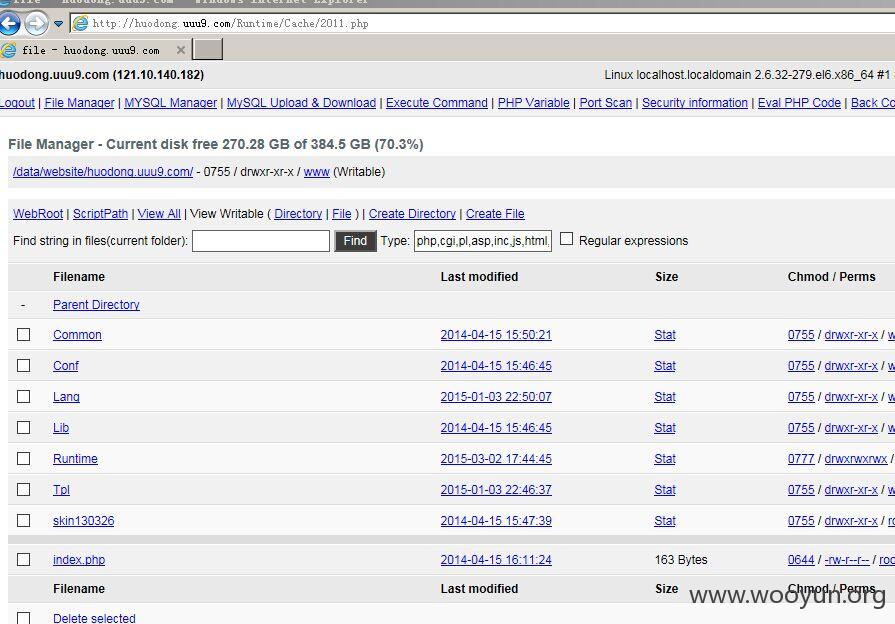Image resolution: width=895 pixels, height=624 pixels.
Task: Select the 'file - huodong.uuu9.com' tab
Action: point(91,50)
